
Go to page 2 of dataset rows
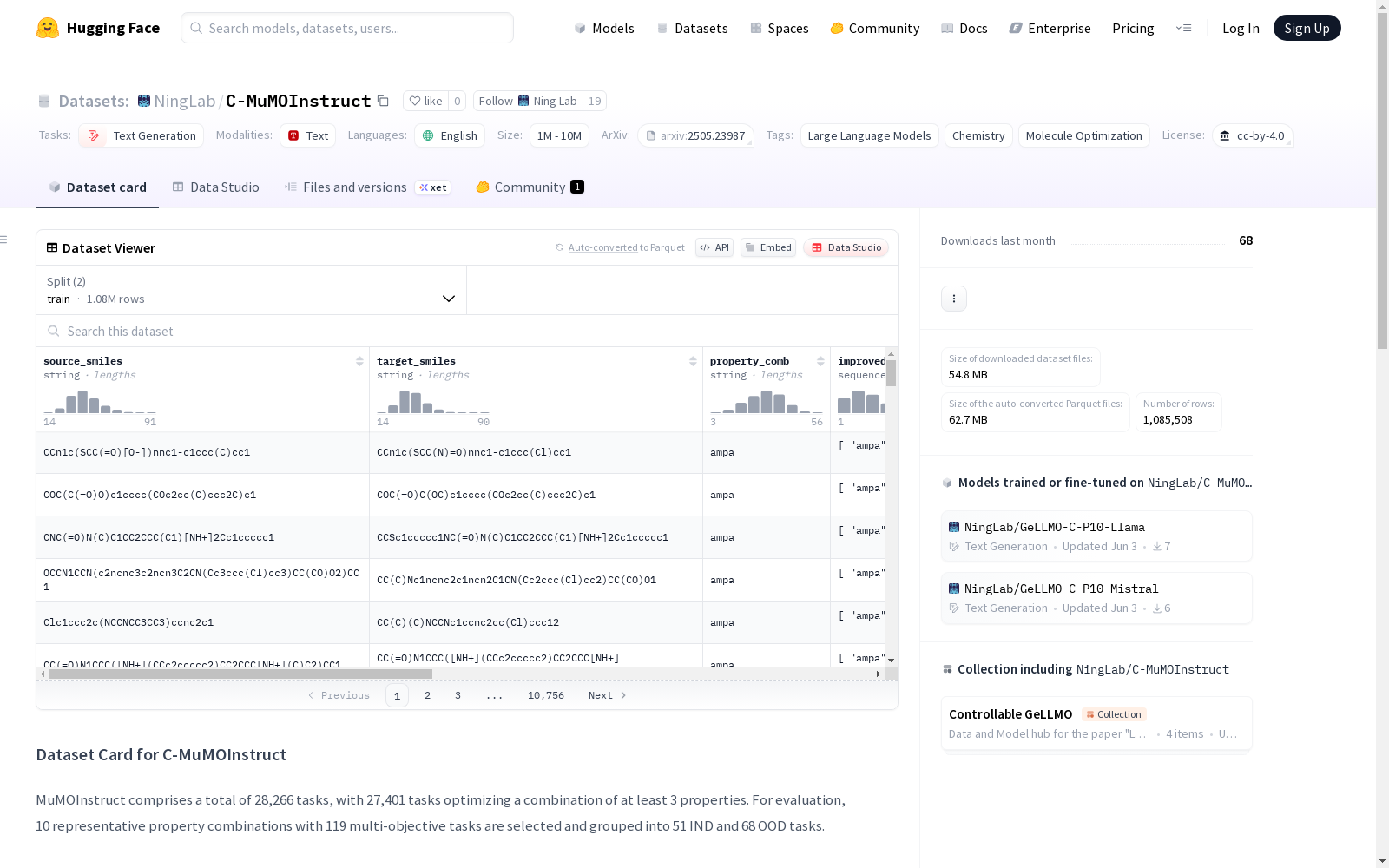pos(427,695)
